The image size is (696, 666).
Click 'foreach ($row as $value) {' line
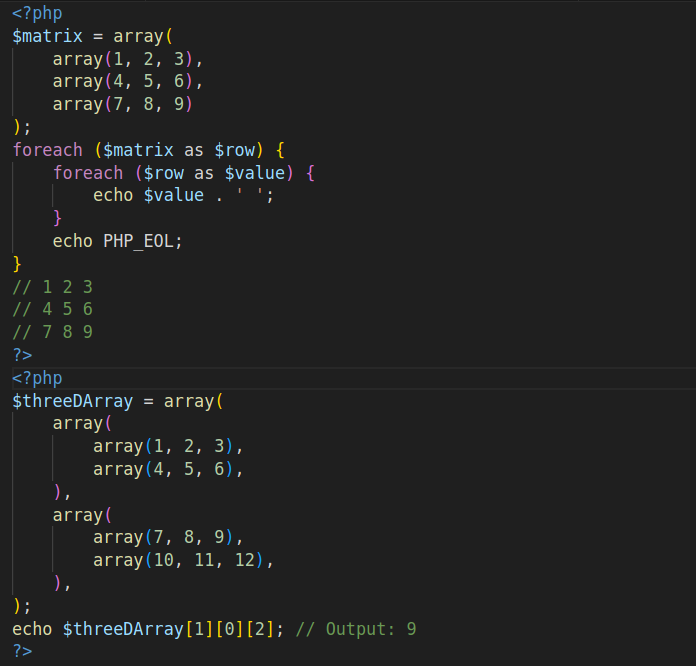(184, 173)
